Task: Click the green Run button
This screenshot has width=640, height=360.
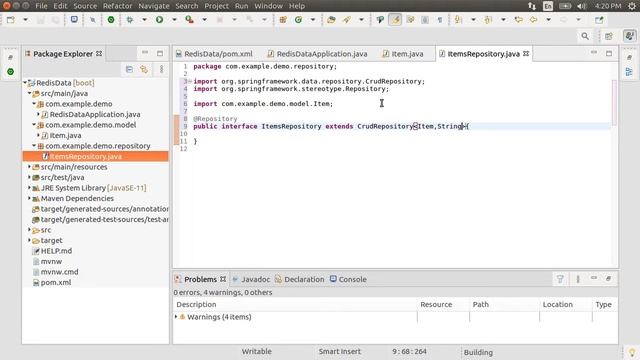Action: [159, 20]
